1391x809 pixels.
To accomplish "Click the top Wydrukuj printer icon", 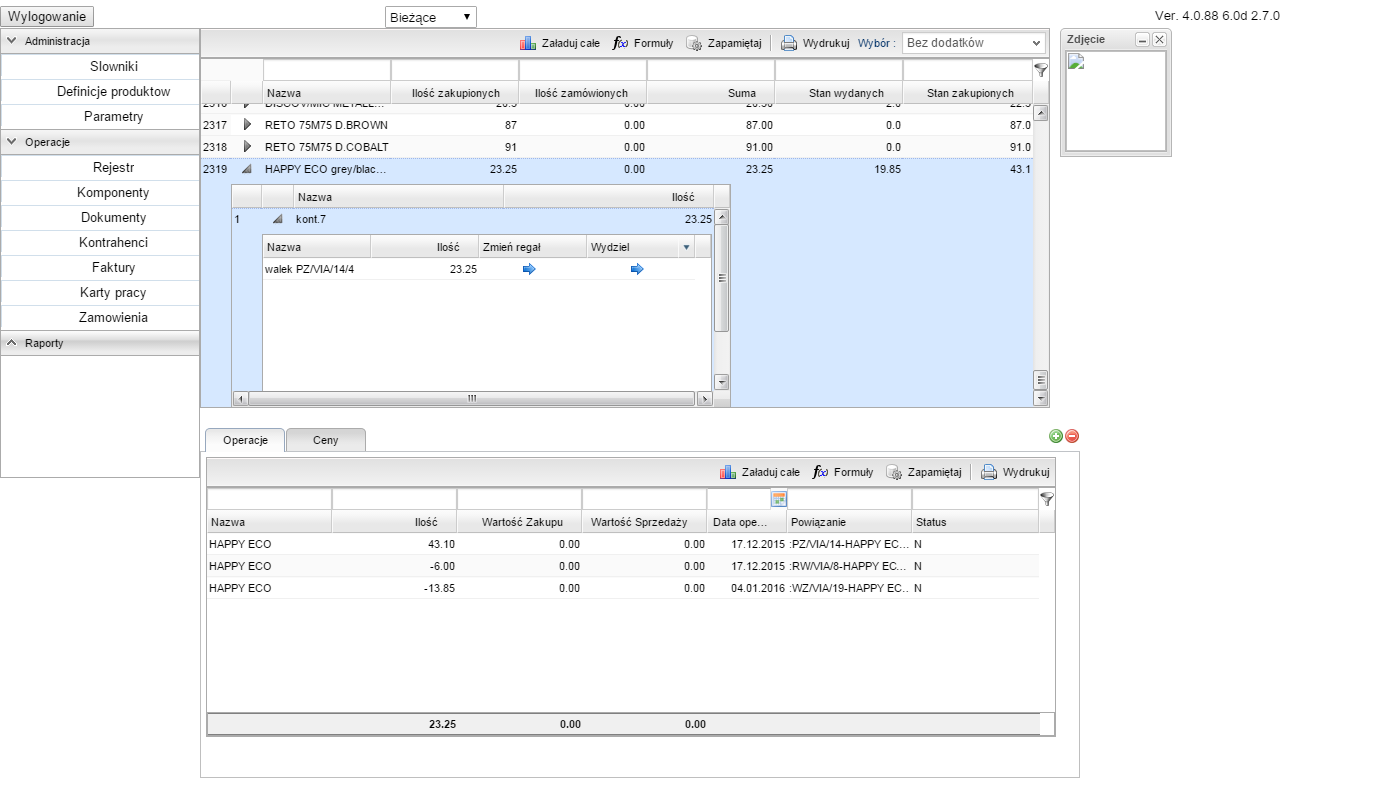I will coord(789,43).
